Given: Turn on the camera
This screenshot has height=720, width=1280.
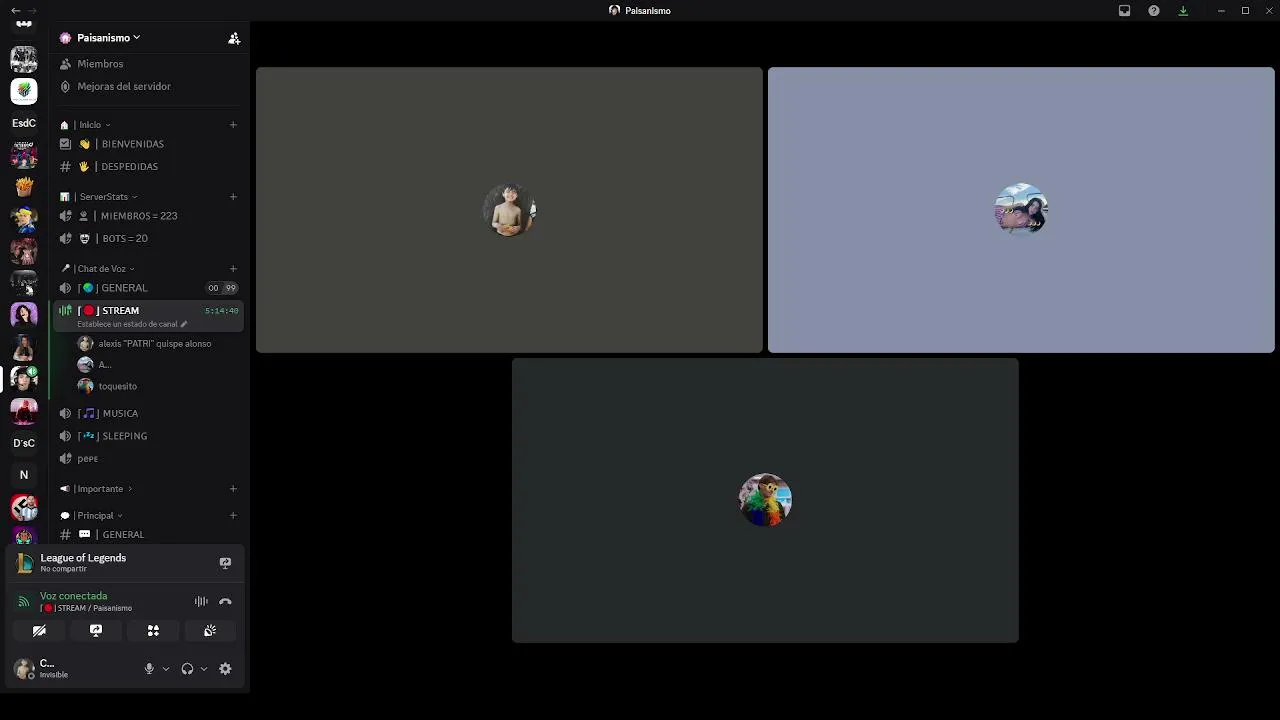Looking at the screenshot, I should 39,631.
